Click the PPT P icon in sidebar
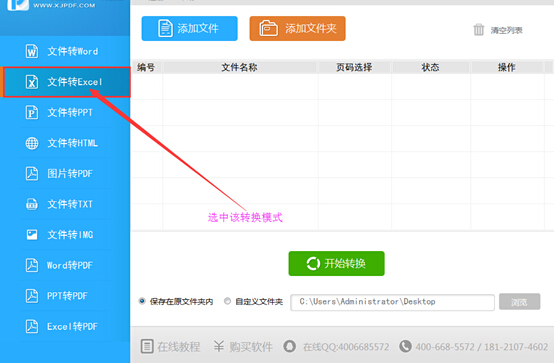The width and height of the screenshot is (554, 363). [32, 112]
